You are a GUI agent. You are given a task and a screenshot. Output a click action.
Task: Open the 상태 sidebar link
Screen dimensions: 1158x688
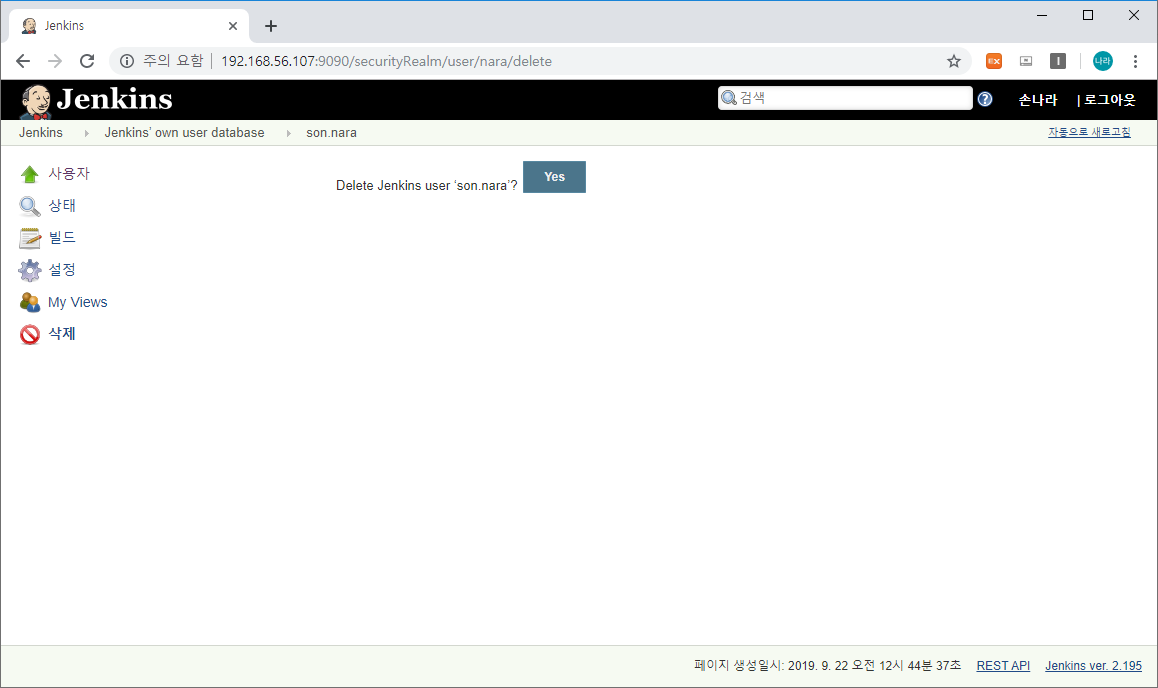[x=62, y=205]
